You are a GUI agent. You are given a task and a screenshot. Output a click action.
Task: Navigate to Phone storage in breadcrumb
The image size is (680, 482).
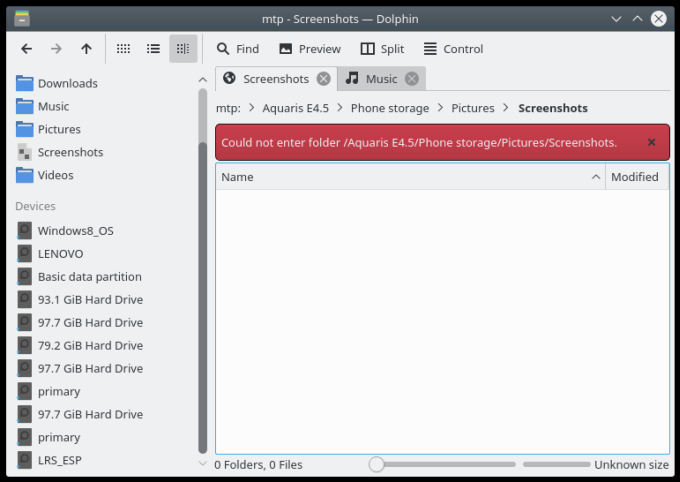tap(390, 108)
